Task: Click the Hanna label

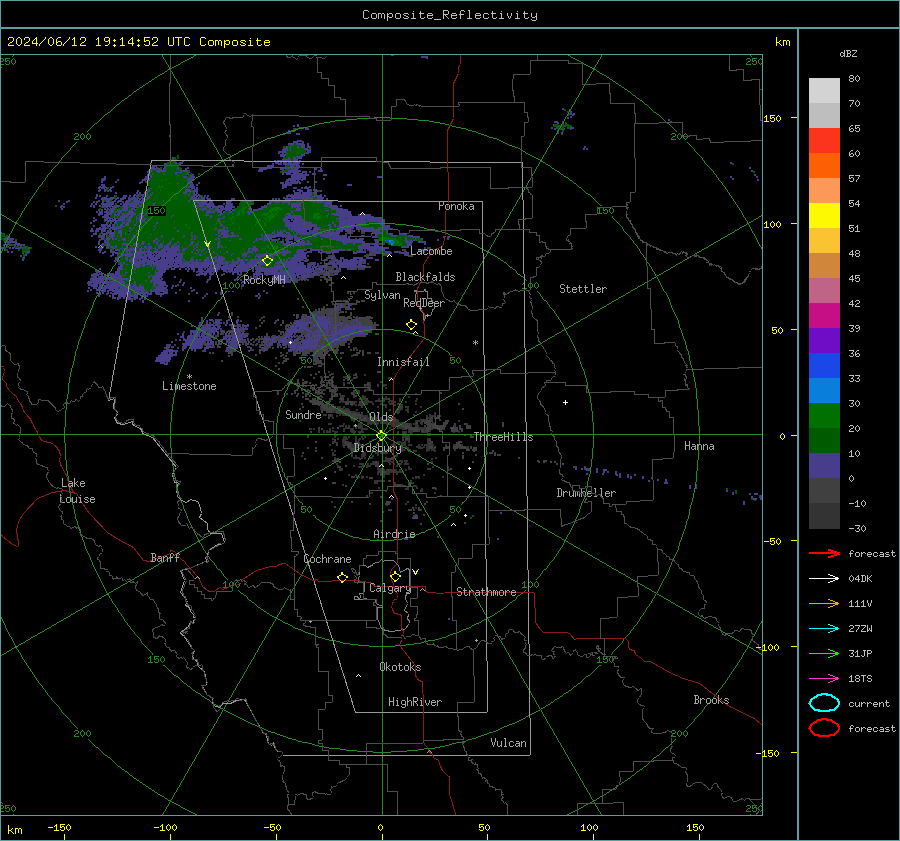Action: tap(699, 446)
